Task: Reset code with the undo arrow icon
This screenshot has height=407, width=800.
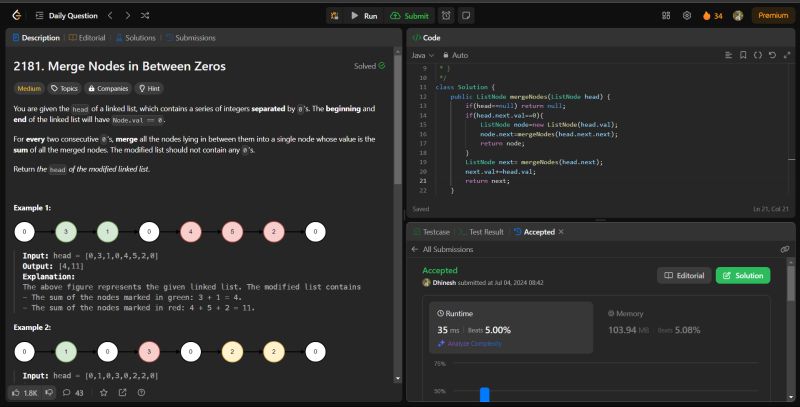Action: (x=771, y=55)
